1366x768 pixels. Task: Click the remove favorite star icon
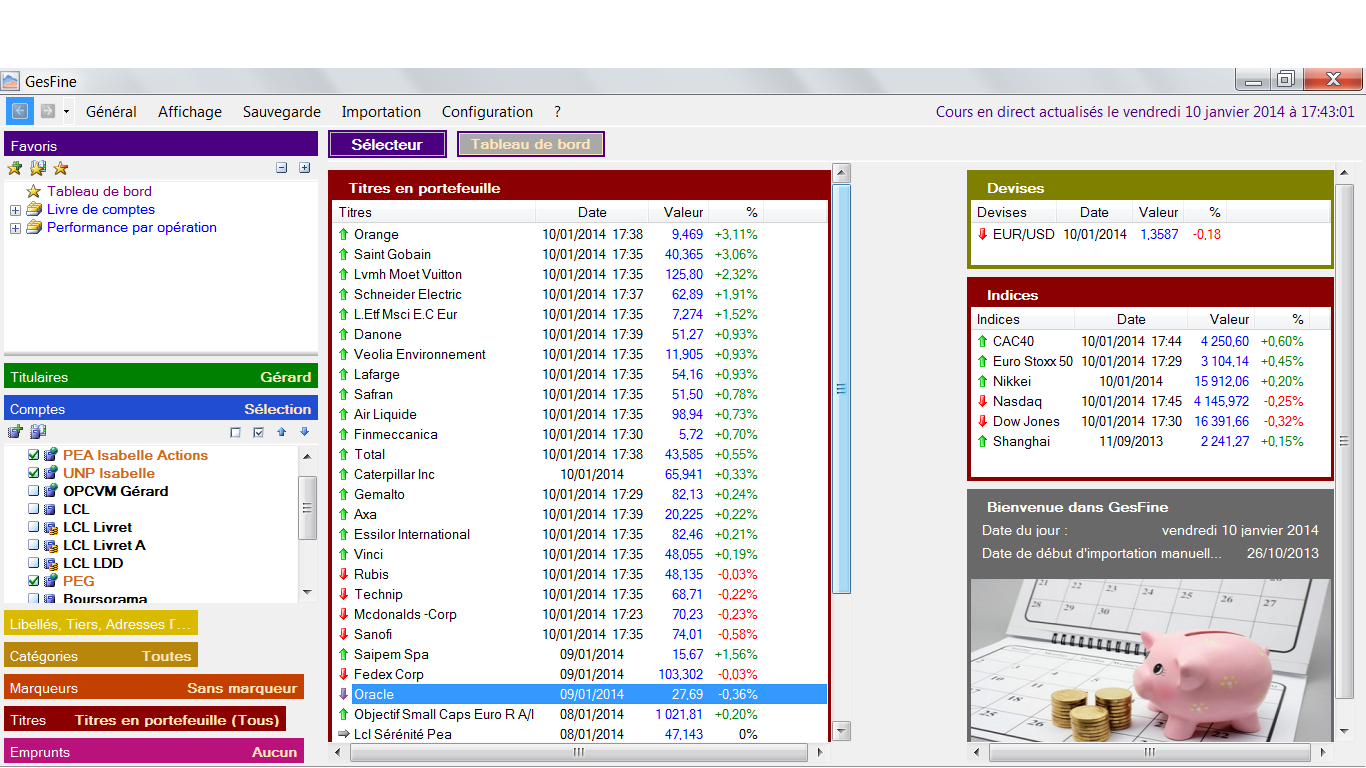61,168
